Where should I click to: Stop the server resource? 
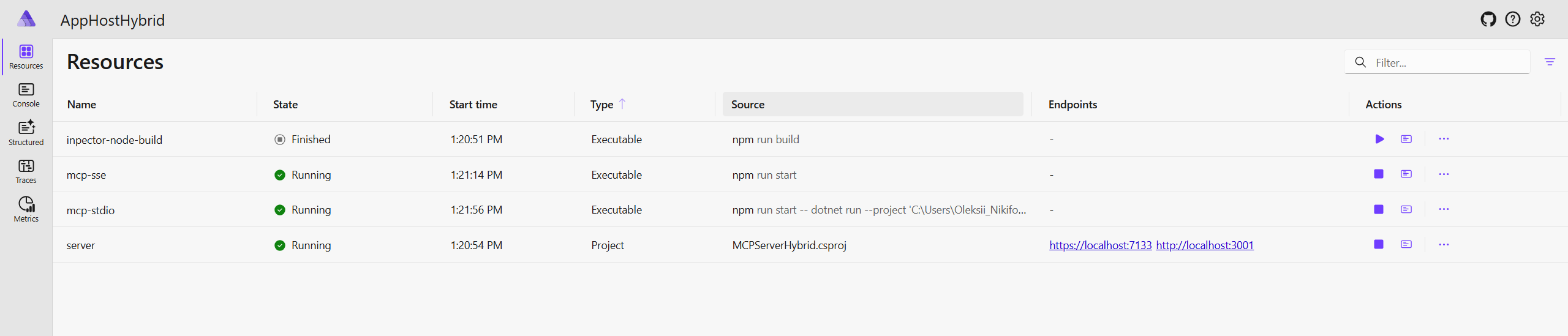click(x=1379, y=244)
